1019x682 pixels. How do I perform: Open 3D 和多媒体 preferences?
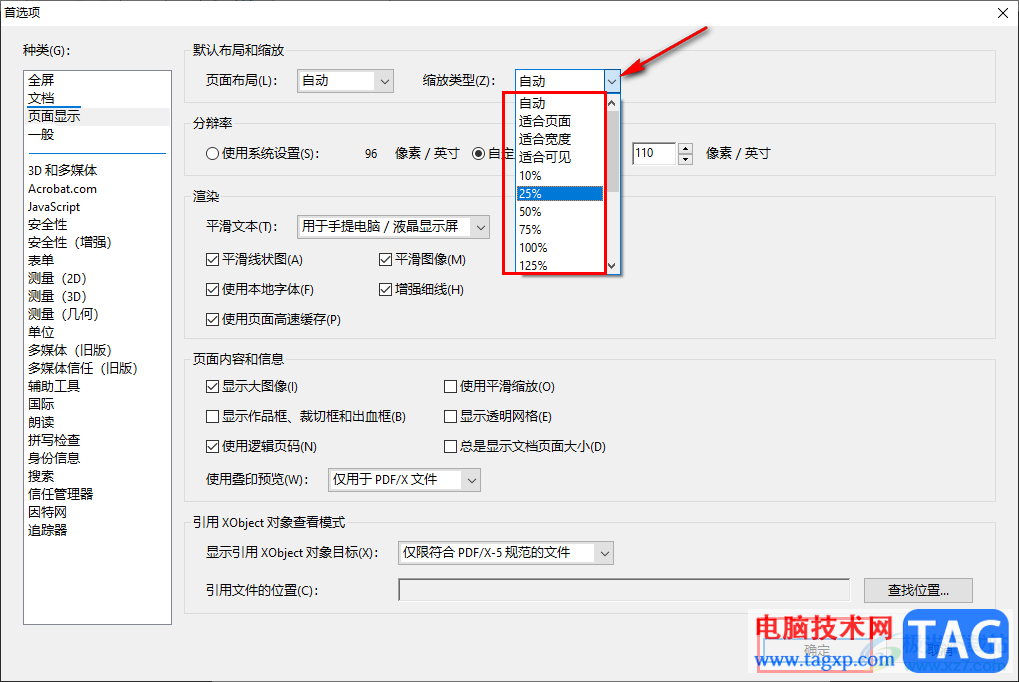click(62, 170)
